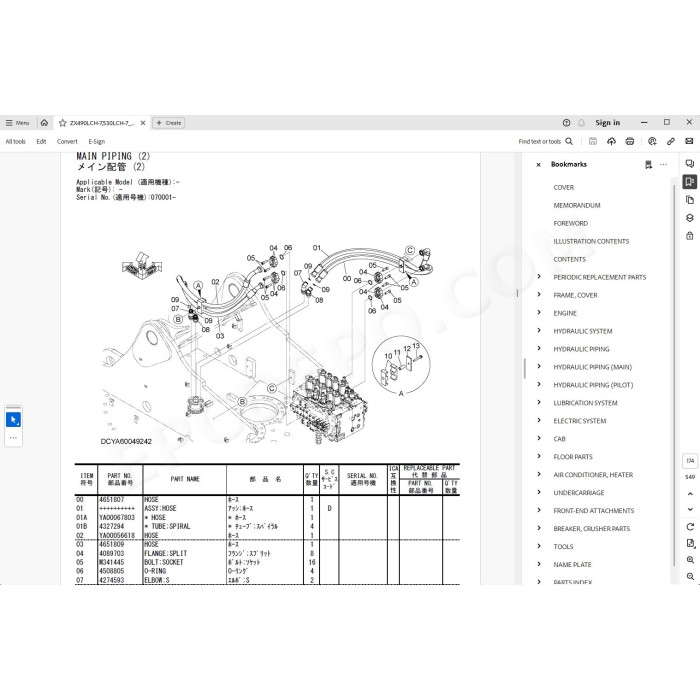Image resolution: width=700 pixels, height=700 pixels.
Task: Open the page thumbnails panel icon
Action: 690,200
